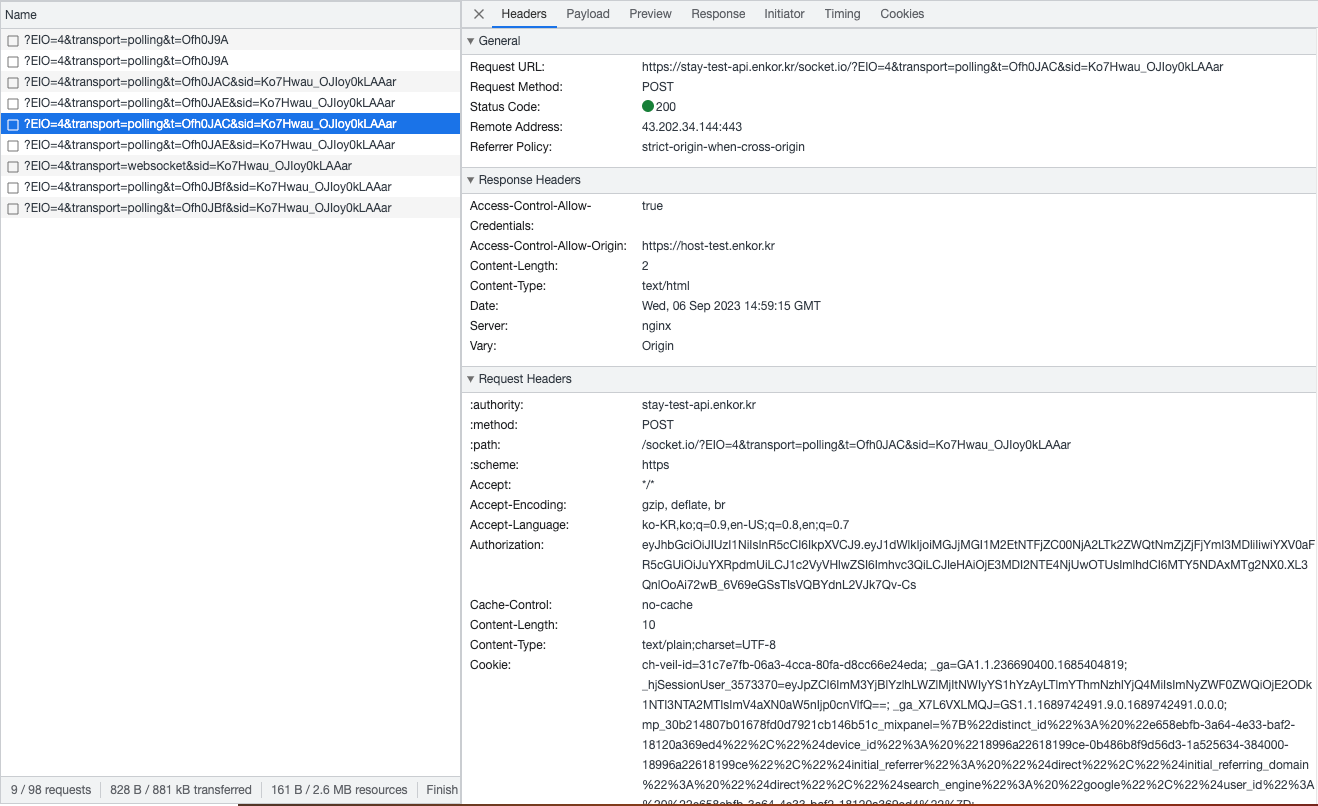
Task: Click the text/plain;charset=UTF-8 value
Action: [708, 645]
